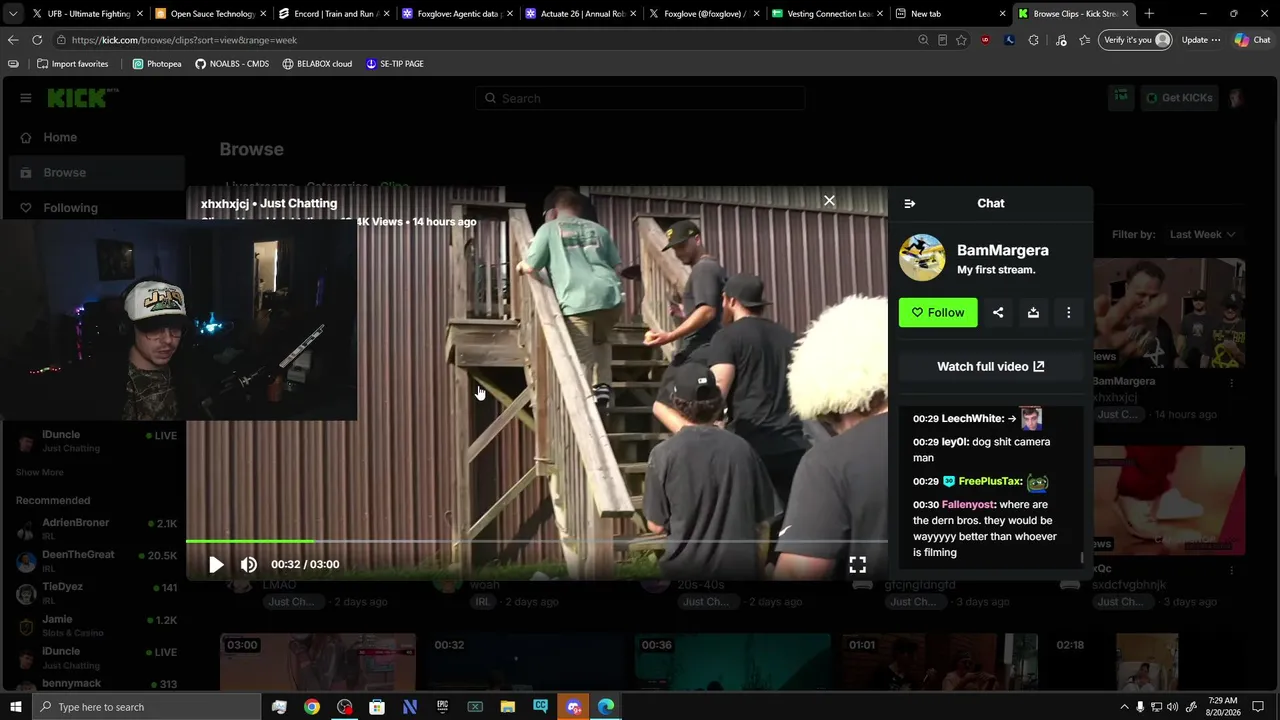Open Copilot Chat in the browser toolbar

[x=1252, y=40]
